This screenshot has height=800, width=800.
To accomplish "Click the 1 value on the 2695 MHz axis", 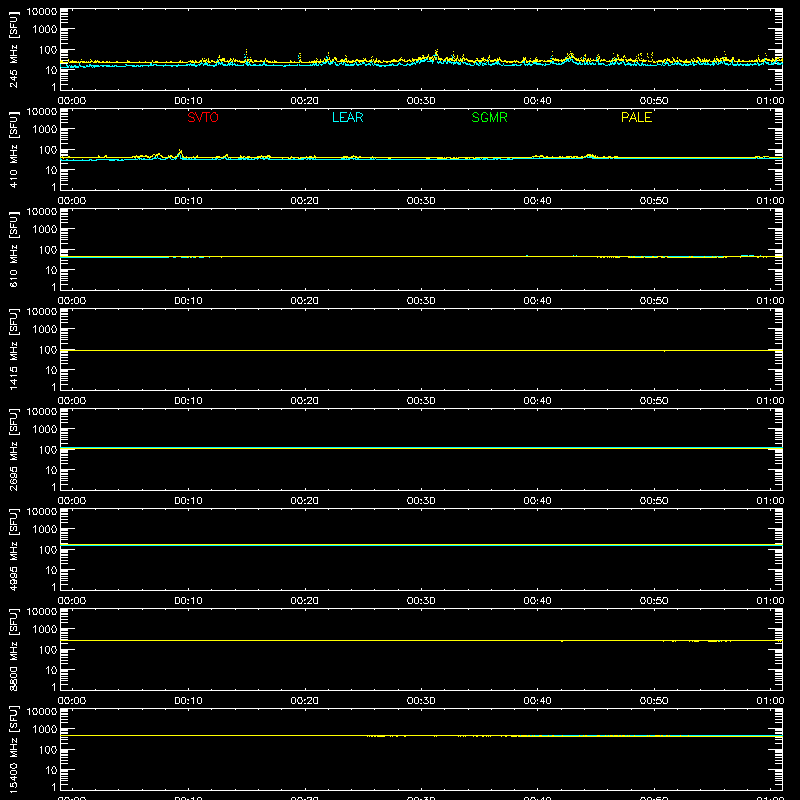I will (54, 487).
